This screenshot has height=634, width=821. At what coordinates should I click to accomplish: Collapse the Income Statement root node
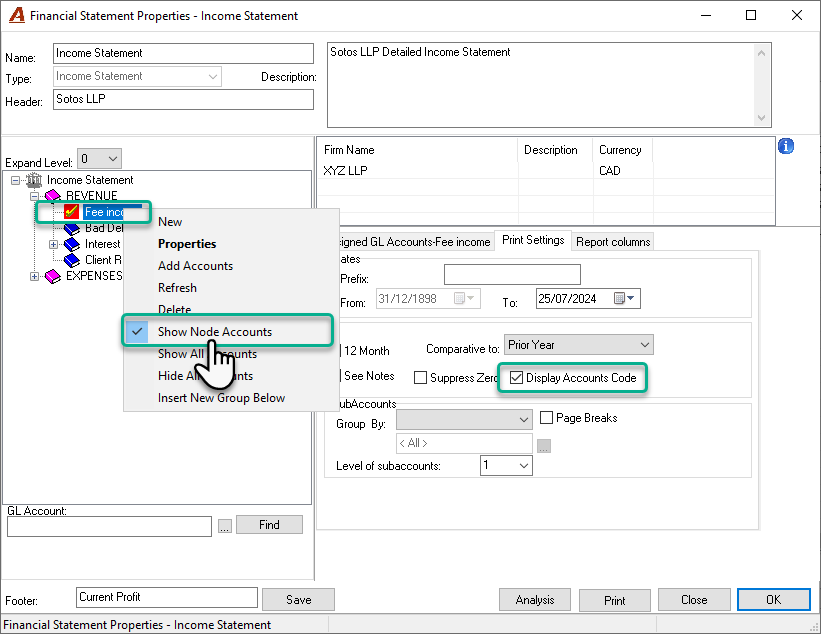point(16,181)
